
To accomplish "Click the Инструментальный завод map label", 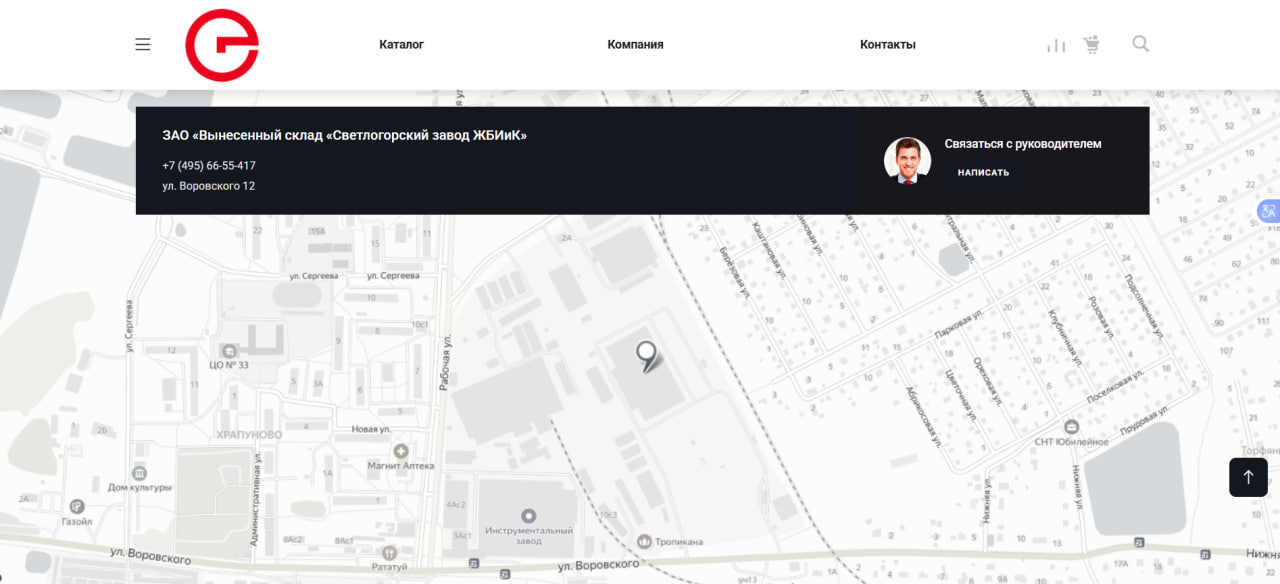I will pyautogui.click(x=528, y=531).
